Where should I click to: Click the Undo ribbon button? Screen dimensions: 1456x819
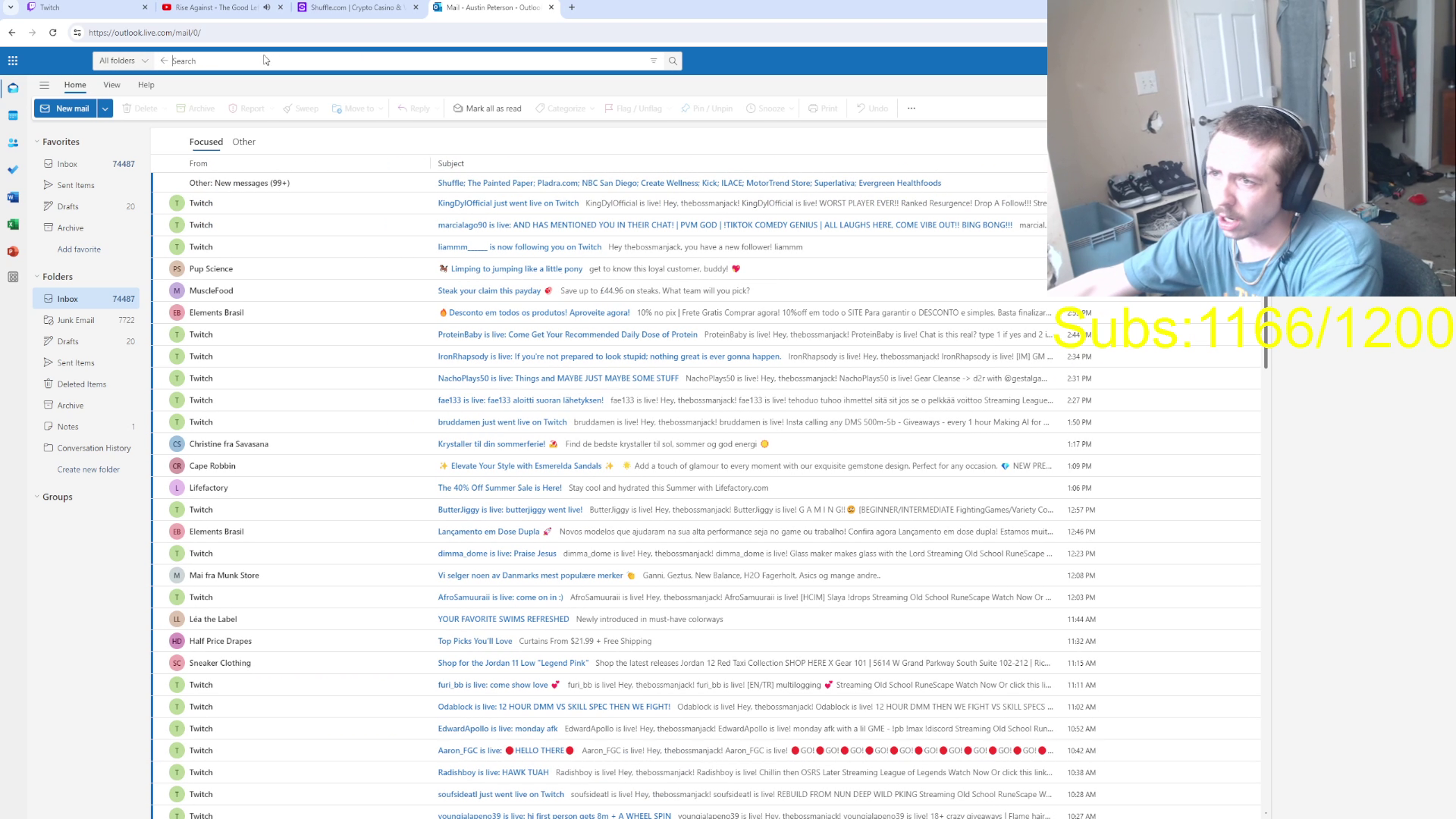[872, 108]
